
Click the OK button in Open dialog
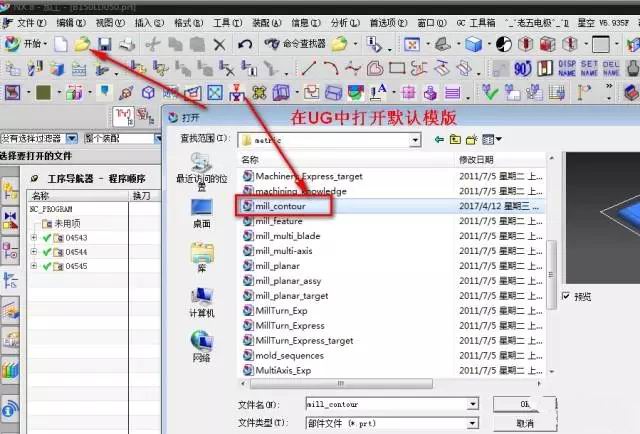pos(524,404)
